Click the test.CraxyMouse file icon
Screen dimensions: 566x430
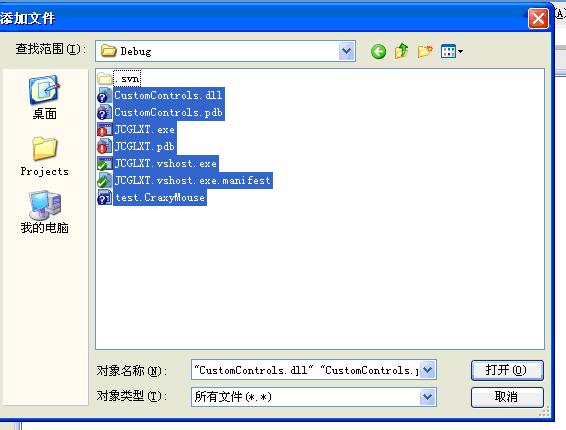tap(105, 197)
